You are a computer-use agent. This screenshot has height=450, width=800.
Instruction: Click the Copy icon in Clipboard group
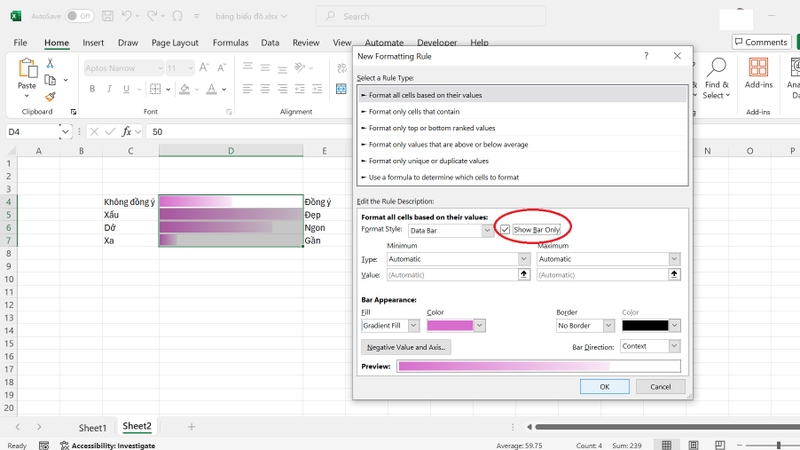[x=50, y=80]
